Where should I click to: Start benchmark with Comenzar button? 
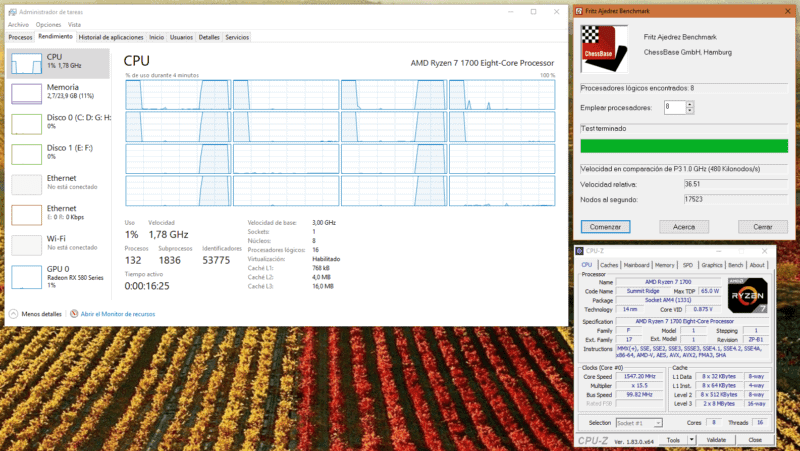606,227
